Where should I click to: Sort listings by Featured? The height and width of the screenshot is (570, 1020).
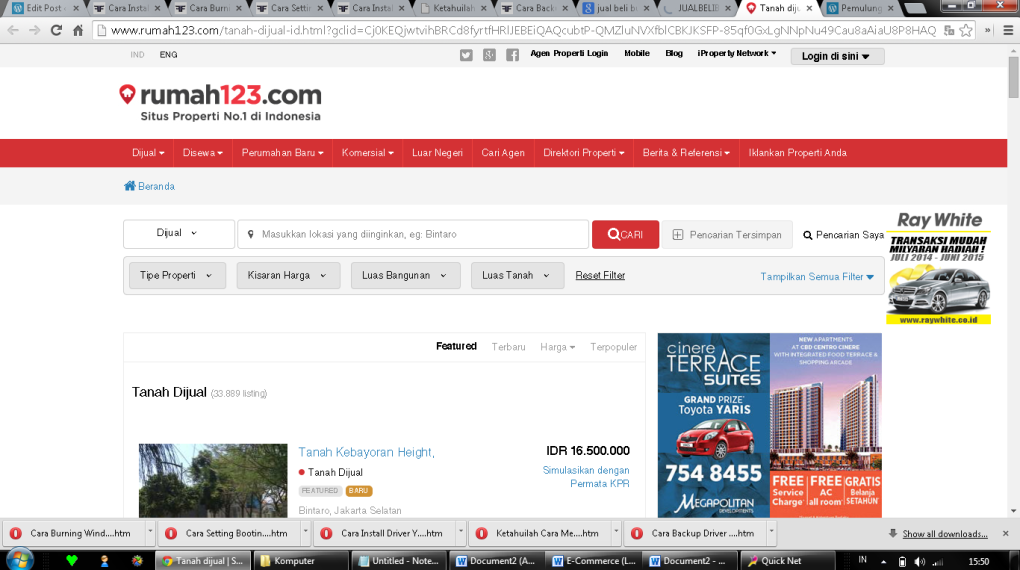tap(456, 346)
